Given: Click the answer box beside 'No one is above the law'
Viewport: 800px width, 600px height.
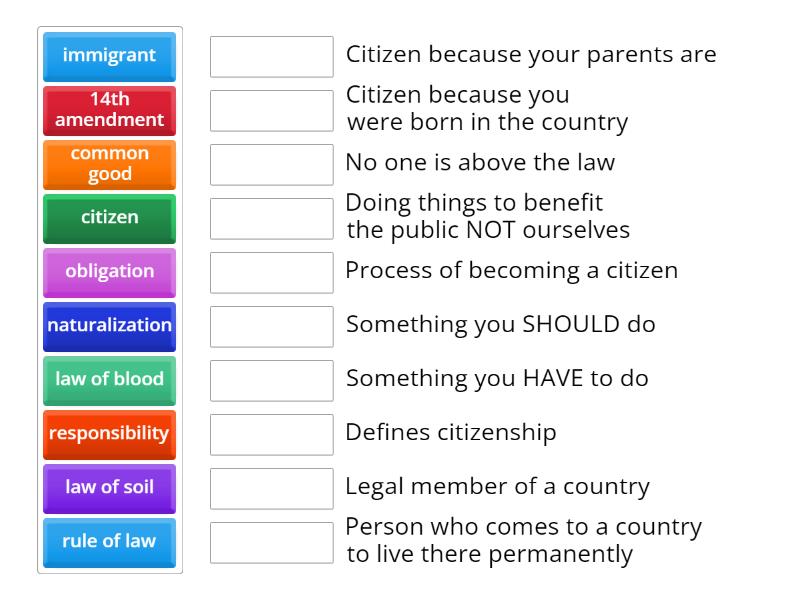Looking at the screenshot, I should (x=271, y=164).
